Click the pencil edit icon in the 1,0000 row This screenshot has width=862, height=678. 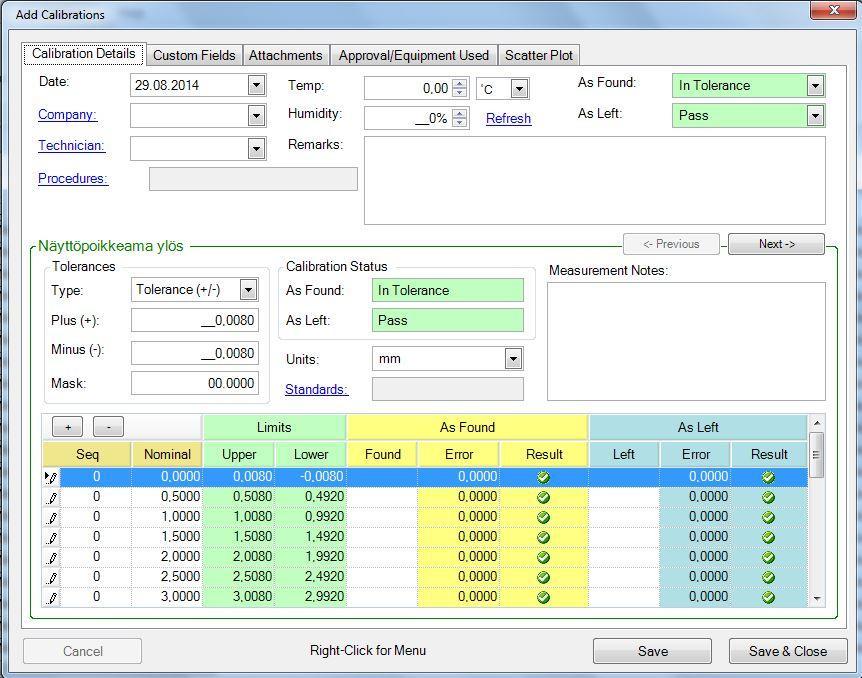click(52, 517)
